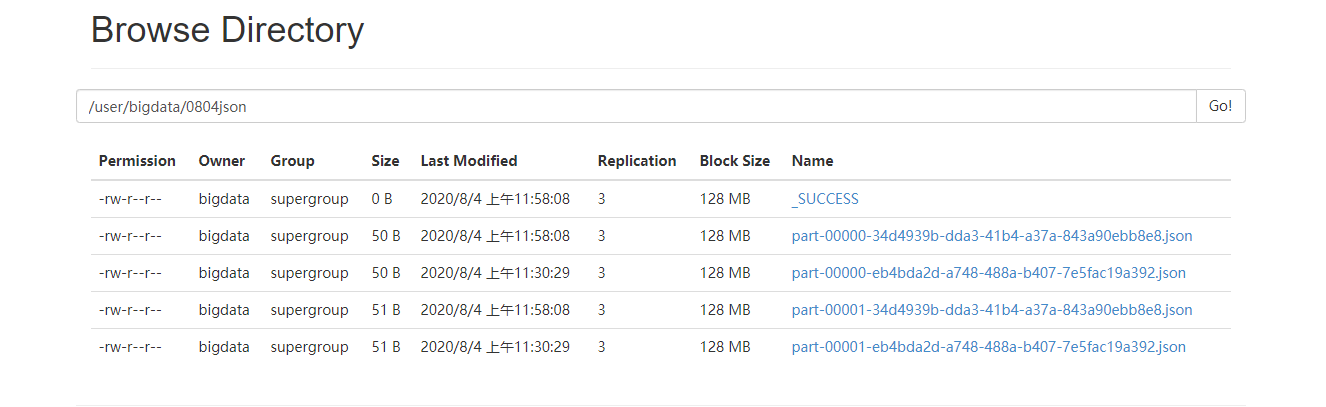Open part-00000-eb4bda2d json file link
Screen dimensions: 1326x407
coord(989,273)
